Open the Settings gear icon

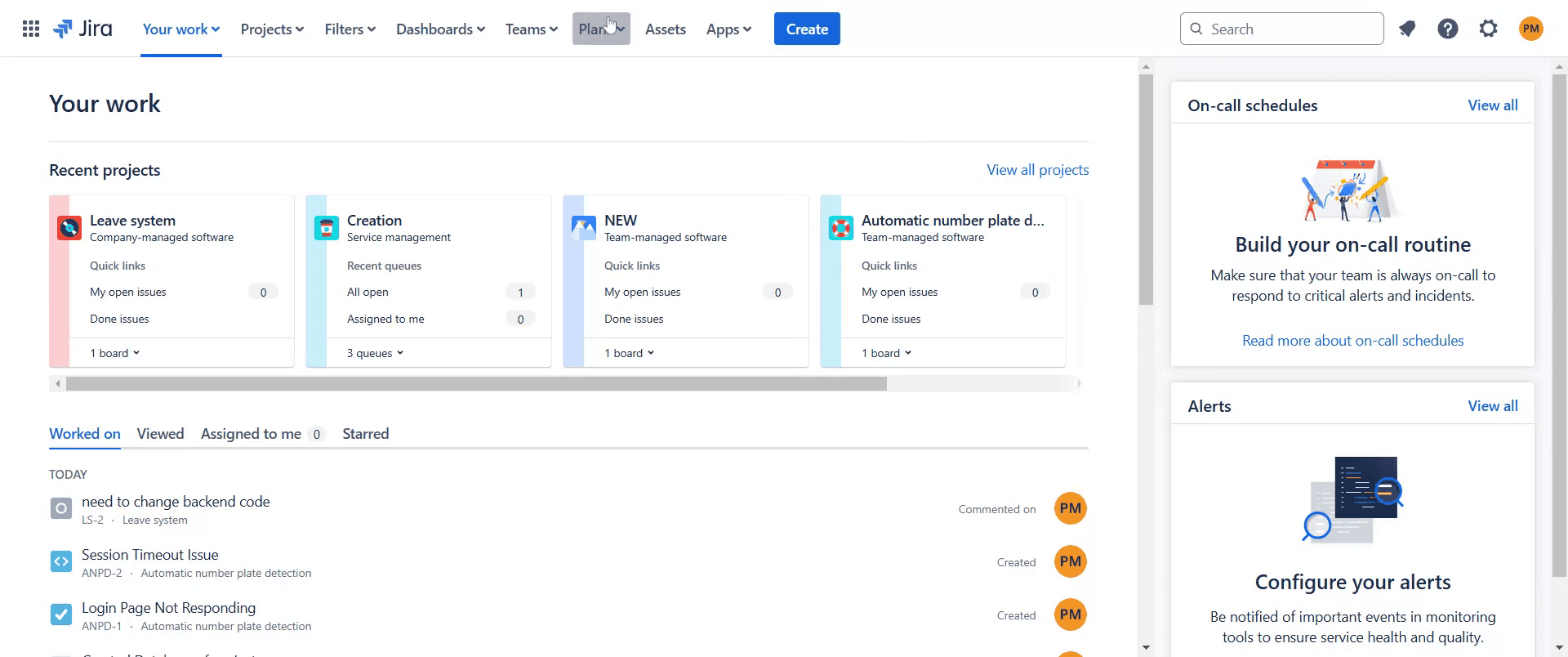point(1489,29)
